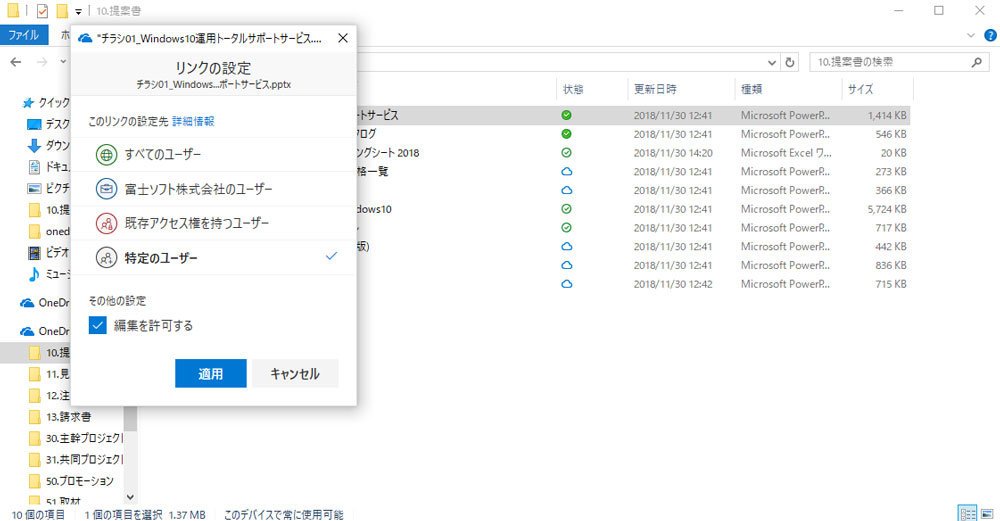Image resolution: width=1000 pixels, height=521 pixels.
Task: Open the デスク (Desktop) sidebar item
Action: [48, 124]
